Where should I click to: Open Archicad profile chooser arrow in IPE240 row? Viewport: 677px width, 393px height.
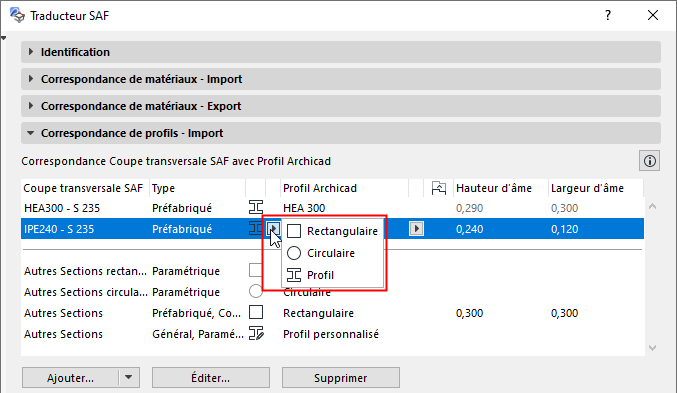click(416, 228)
